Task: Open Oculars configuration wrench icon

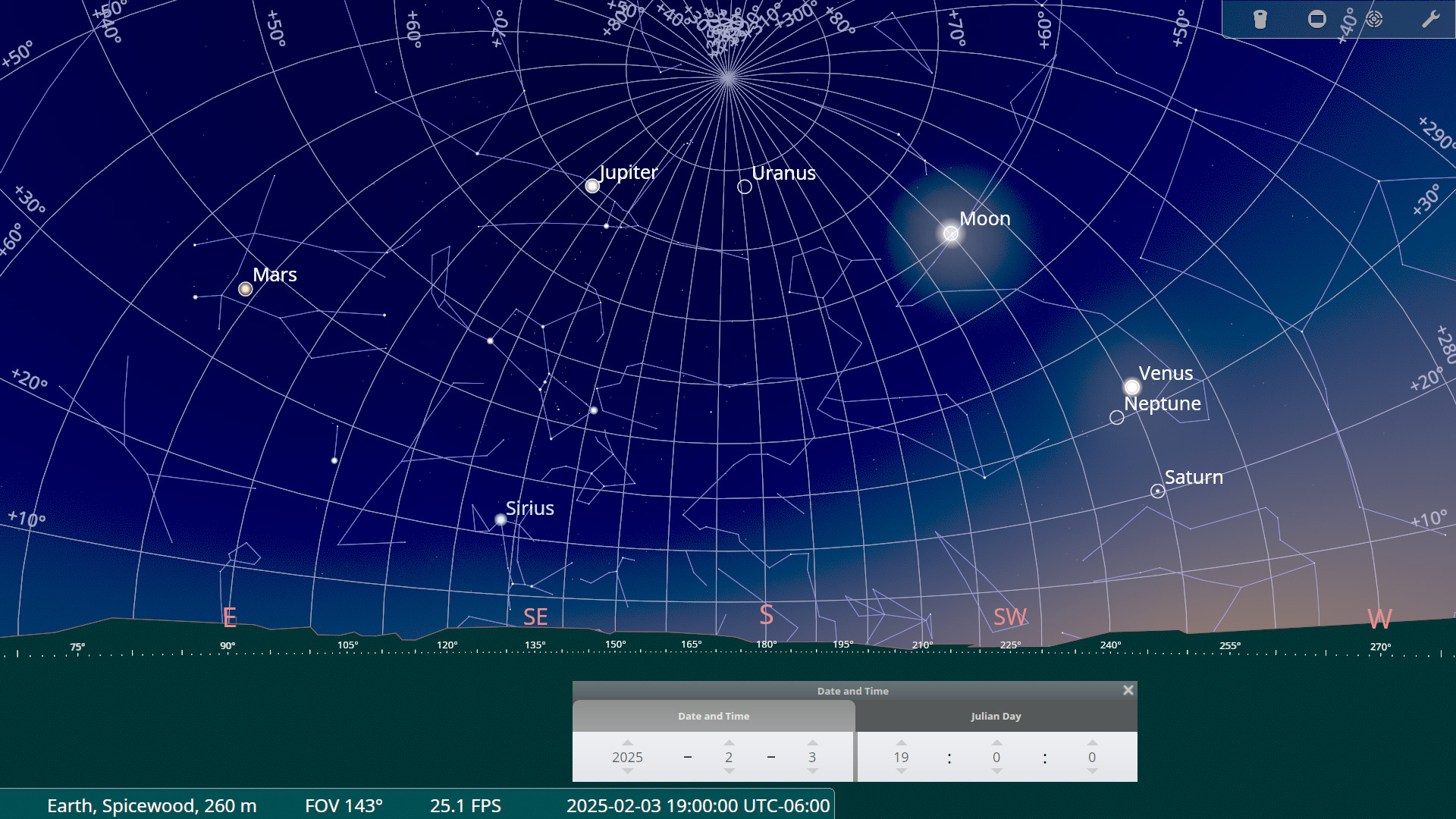Action: pyautogui.click(x=1430, y=19)
